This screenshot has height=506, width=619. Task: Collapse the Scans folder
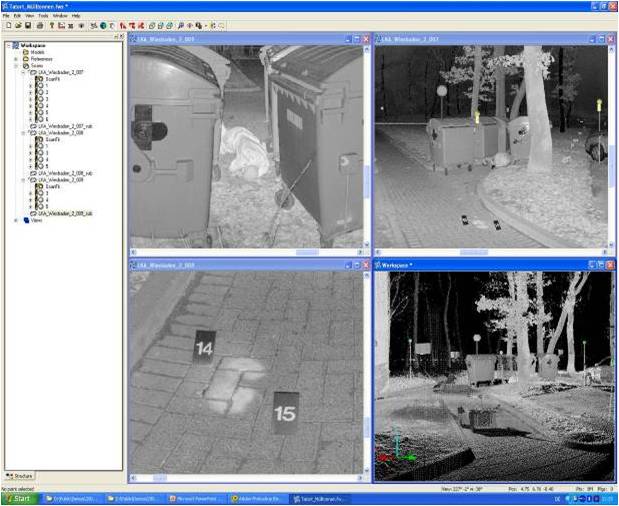point(16,66)
